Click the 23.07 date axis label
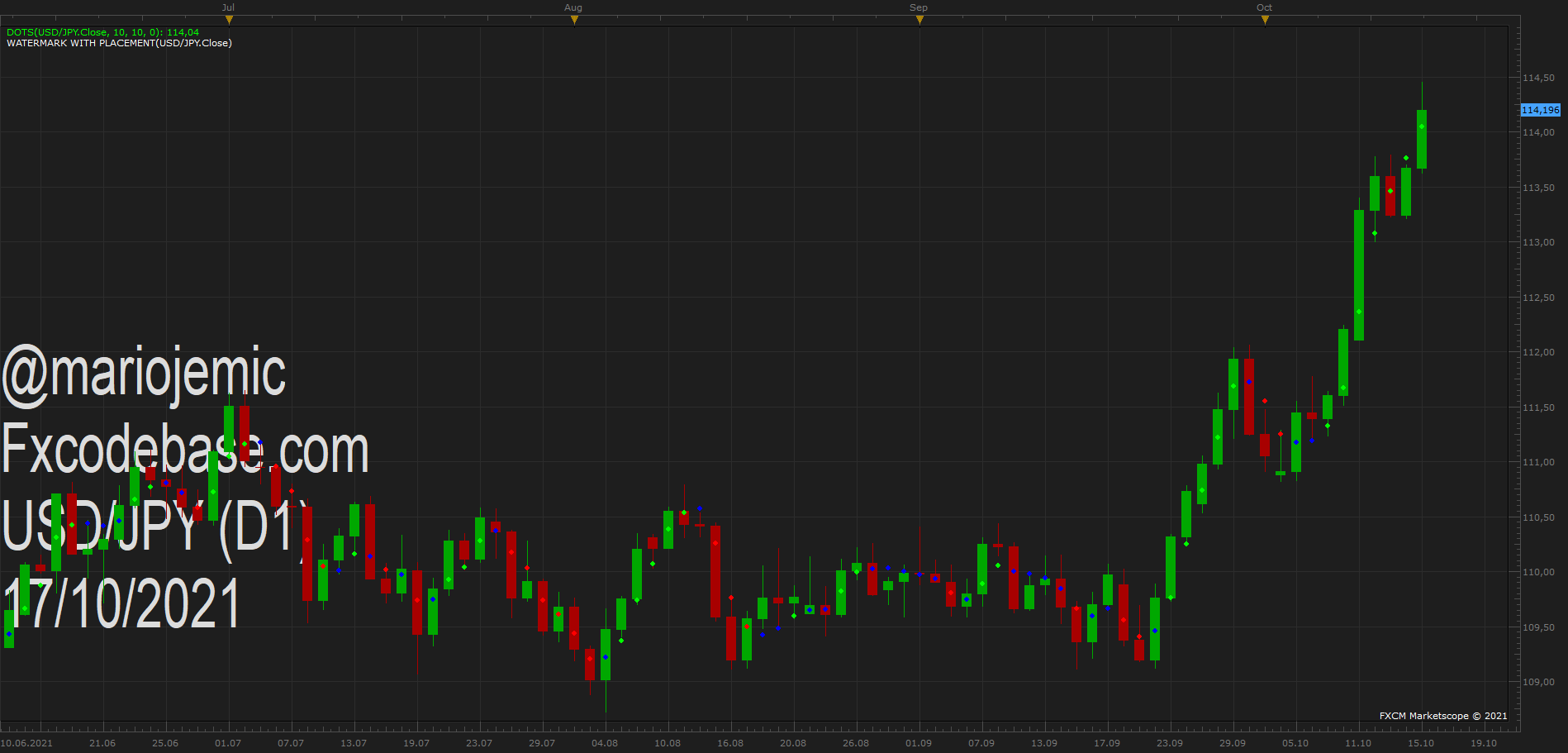Image resolution: width=1568 pixels, height=753 pixels. (479, 743)
